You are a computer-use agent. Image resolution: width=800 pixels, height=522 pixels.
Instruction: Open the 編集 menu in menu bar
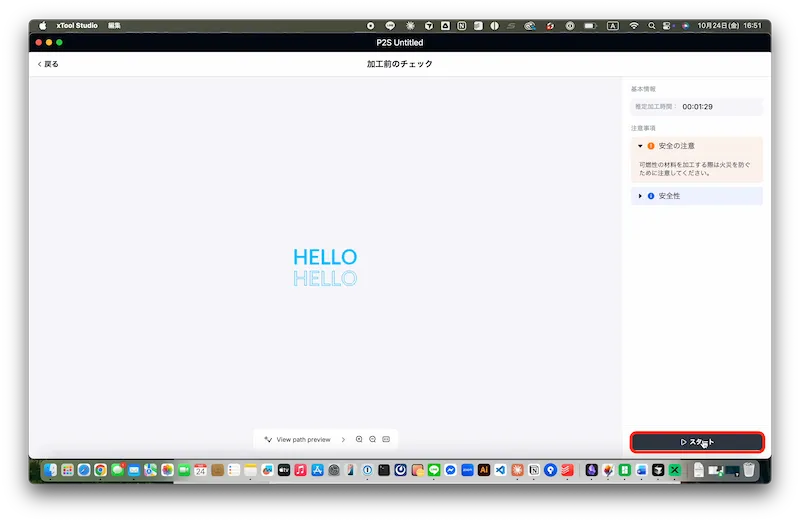point(115,25)
